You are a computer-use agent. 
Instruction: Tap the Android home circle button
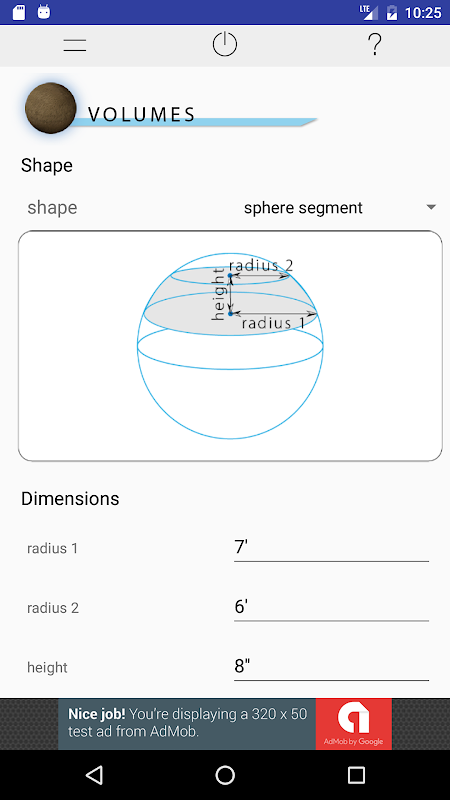click(225, 775)
